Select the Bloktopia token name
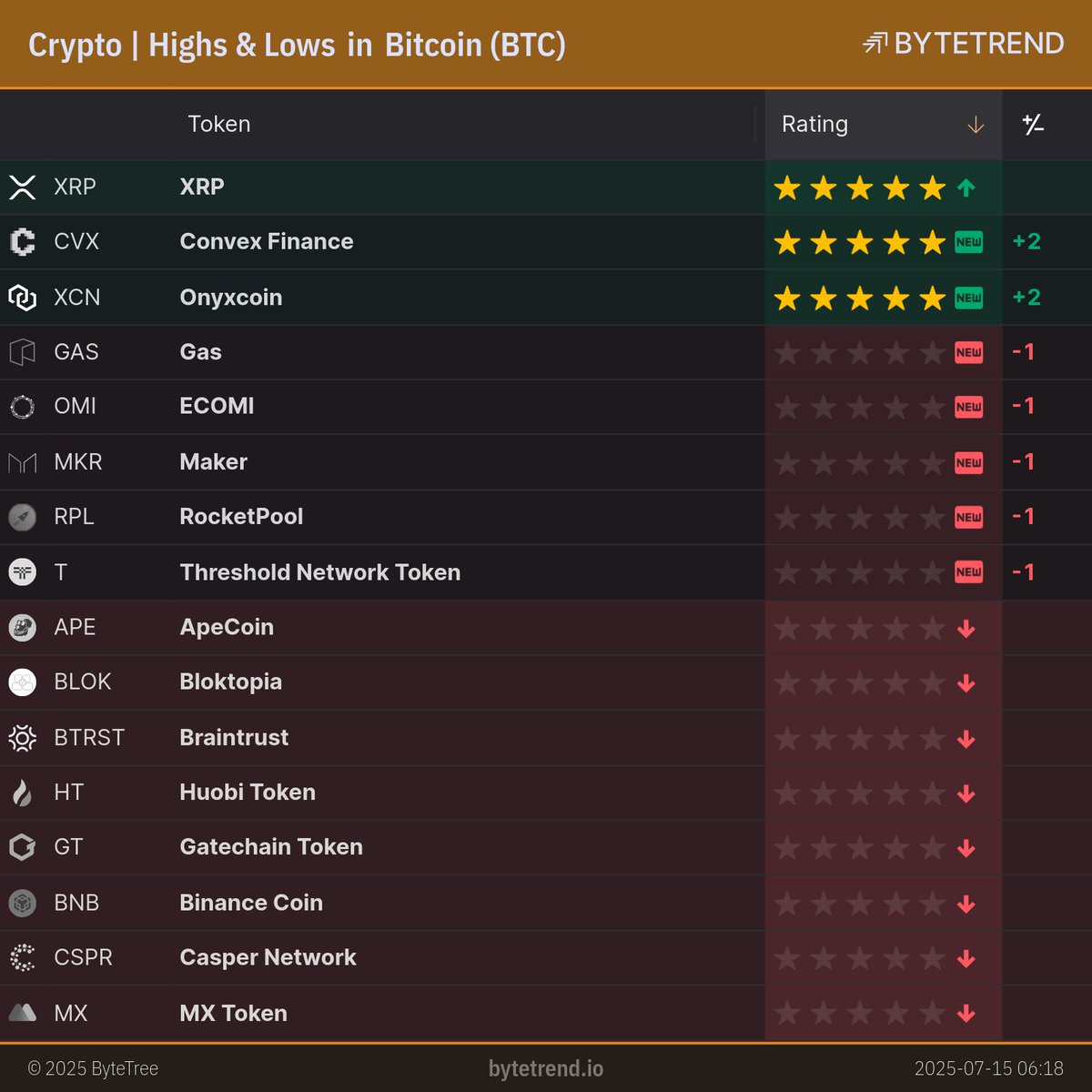This screenshot has height=1092, width=1092. pos(231,682)
